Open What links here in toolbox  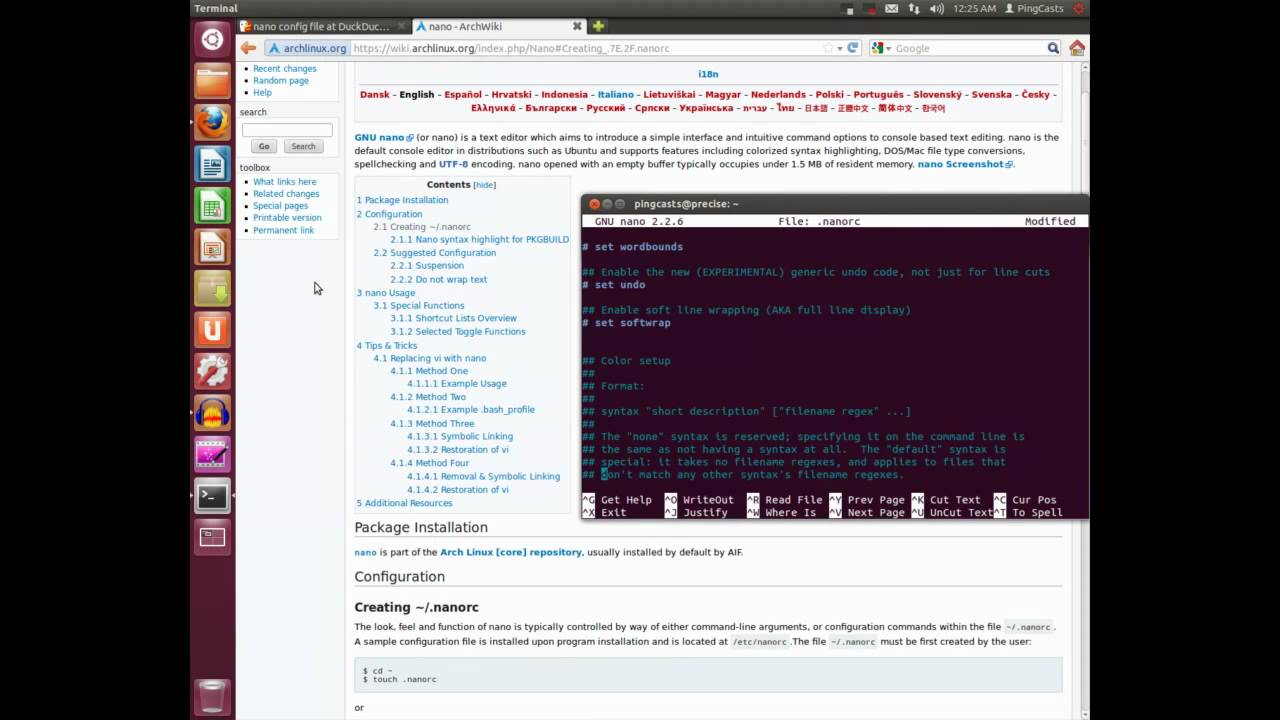(285, 182)
